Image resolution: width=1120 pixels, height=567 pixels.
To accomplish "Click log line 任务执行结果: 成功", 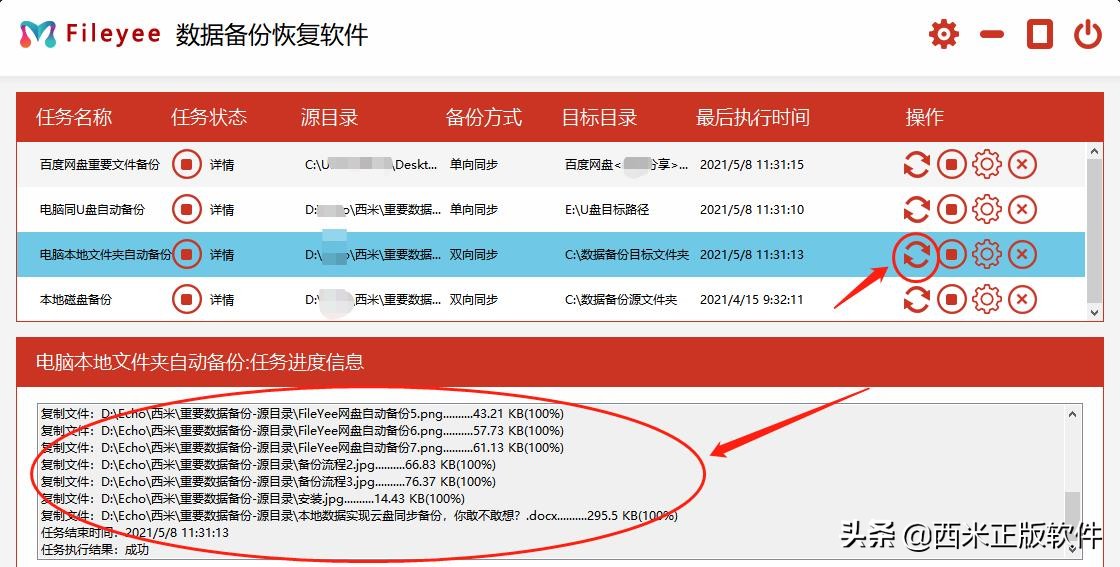I will [x=95, y=550].
